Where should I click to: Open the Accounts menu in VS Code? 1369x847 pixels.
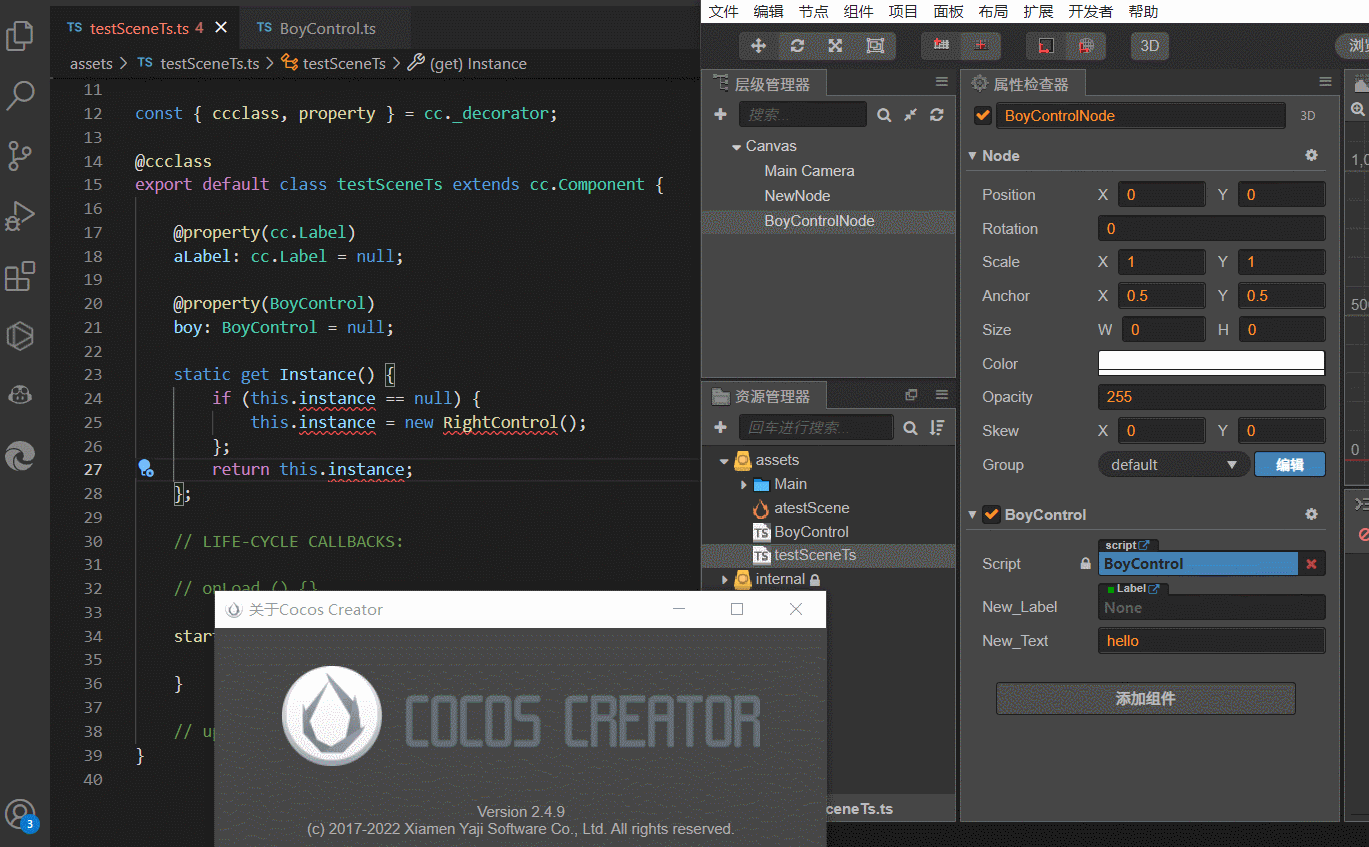[20, 814]
